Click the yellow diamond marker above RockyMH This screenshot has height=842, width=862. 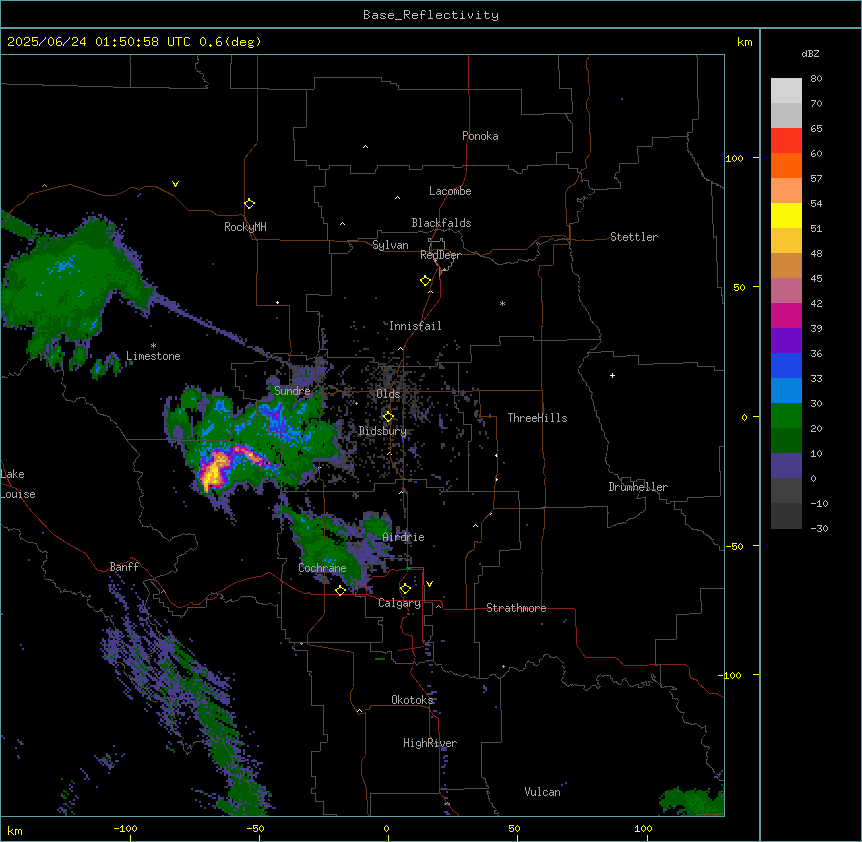(249, 204)
